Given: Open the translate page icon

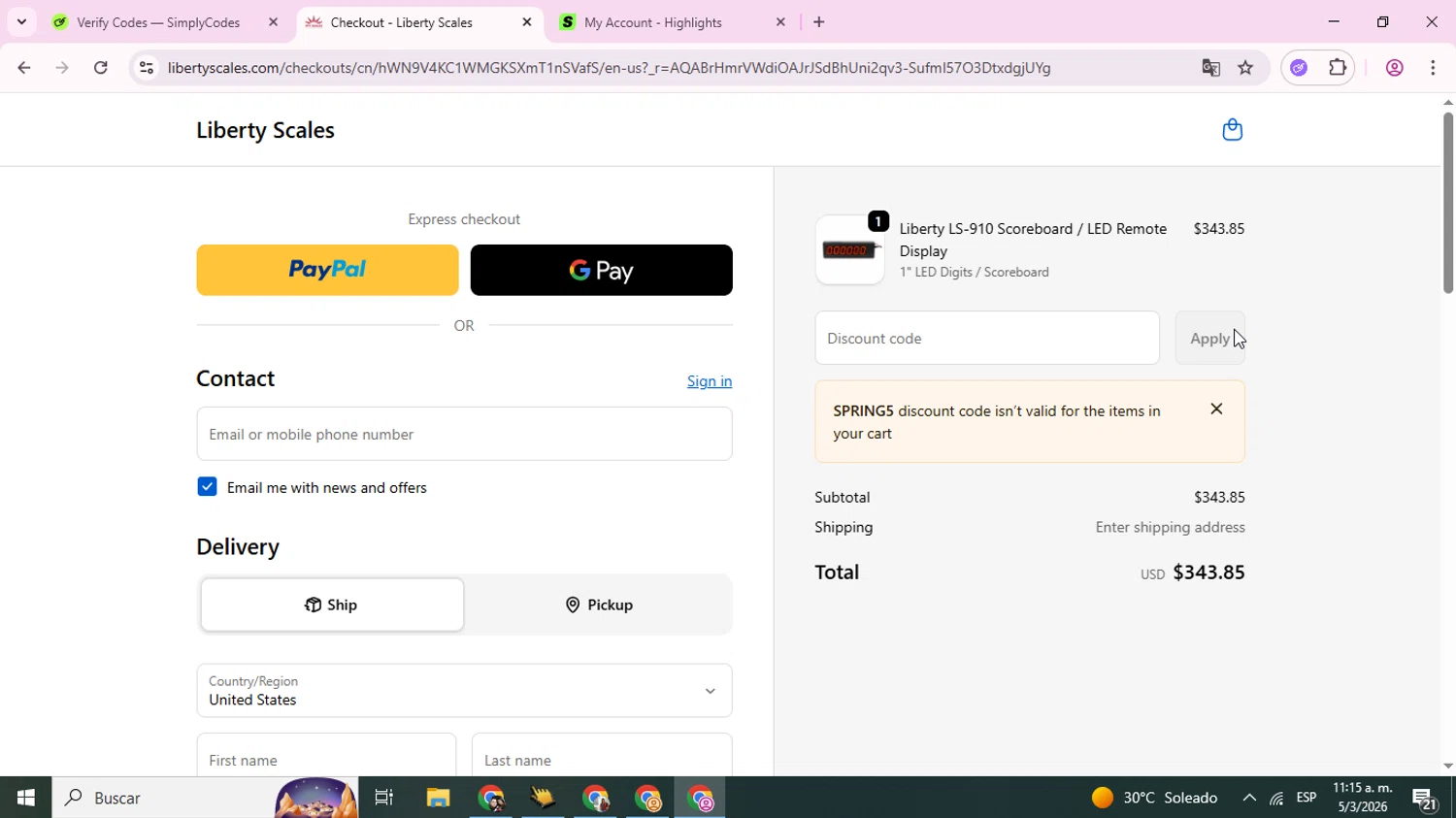Looking at the screenshot, I should [x=1210, y=68].
